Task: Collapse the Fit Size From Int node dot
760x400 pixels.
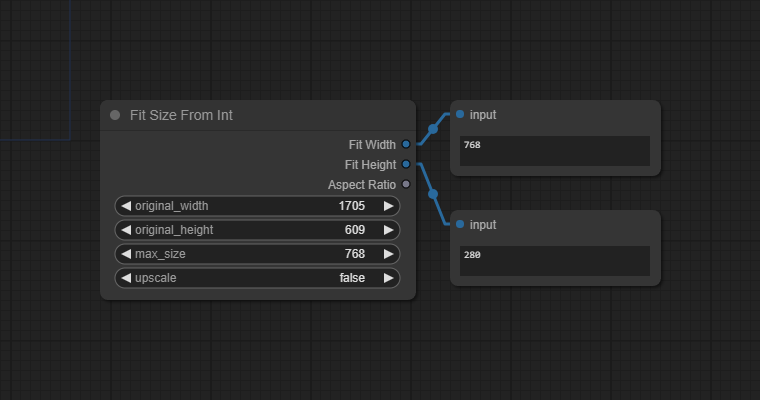Action: click(115, 115)
